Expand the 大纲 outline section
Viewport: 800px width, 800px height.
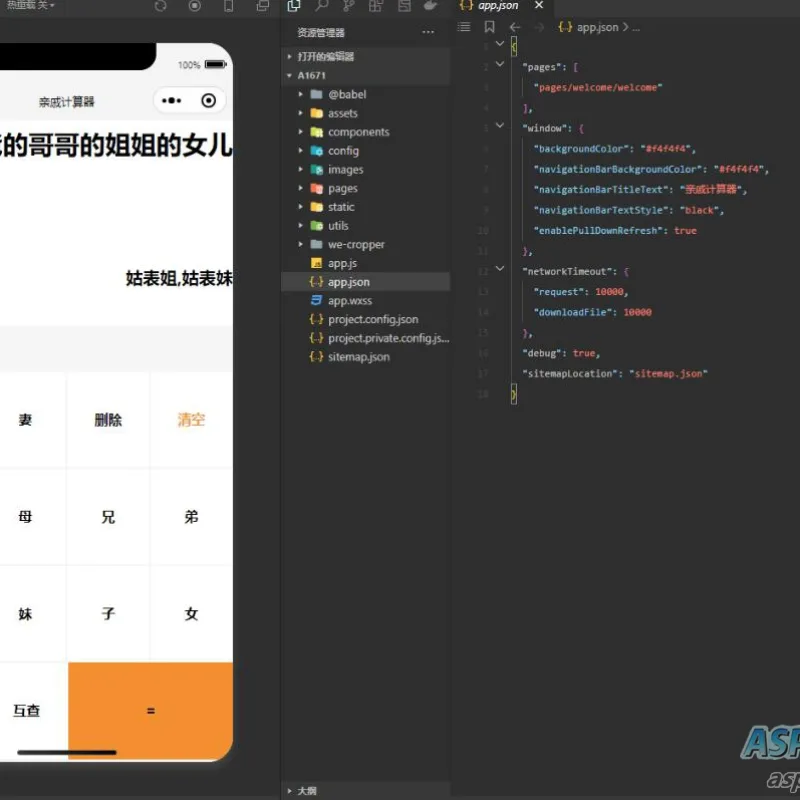[365, 791]
